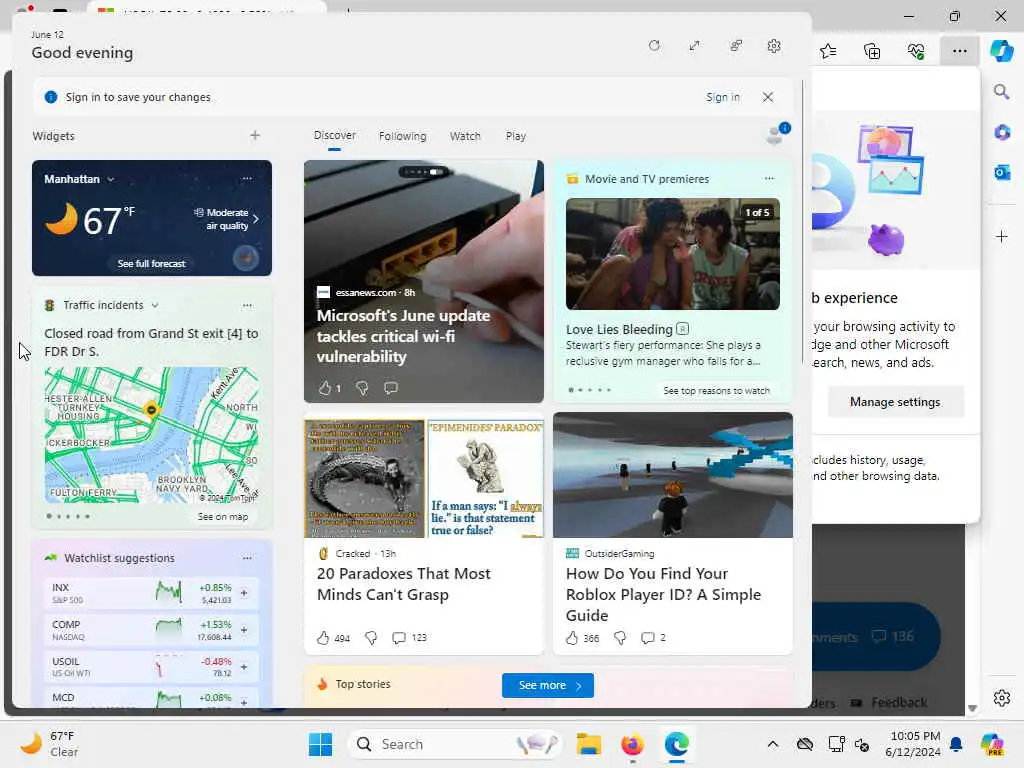The image size is (1024, 768).
Task: Open the Roblox Player ID guide
Action: [664, 594]
